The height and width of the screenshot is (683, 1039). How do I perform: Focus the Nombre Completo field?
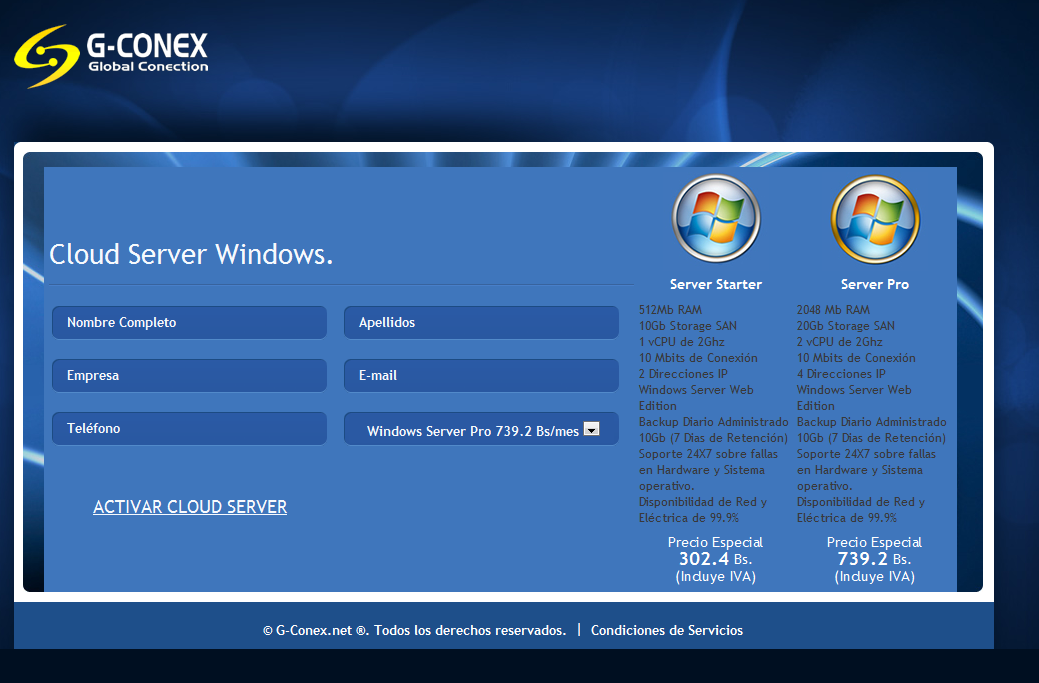click(x=190, y=323)
